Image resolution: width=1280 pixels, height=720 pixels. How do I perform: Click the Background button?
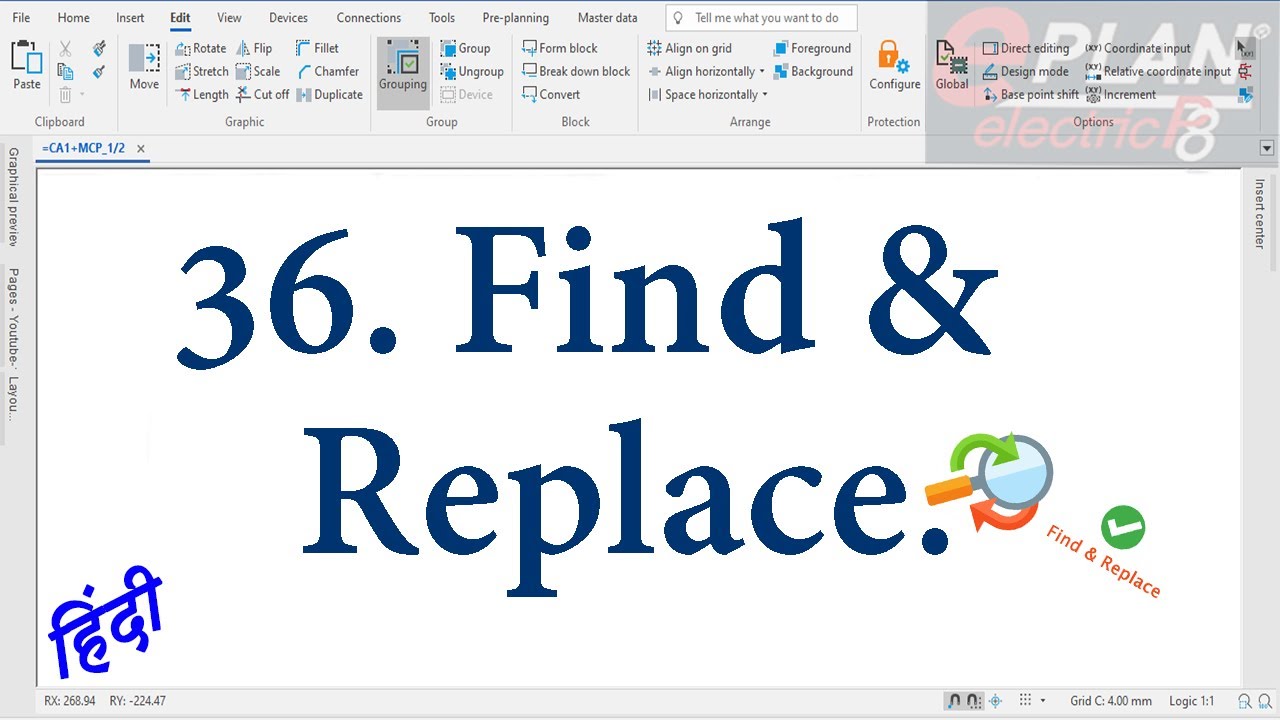813,71
